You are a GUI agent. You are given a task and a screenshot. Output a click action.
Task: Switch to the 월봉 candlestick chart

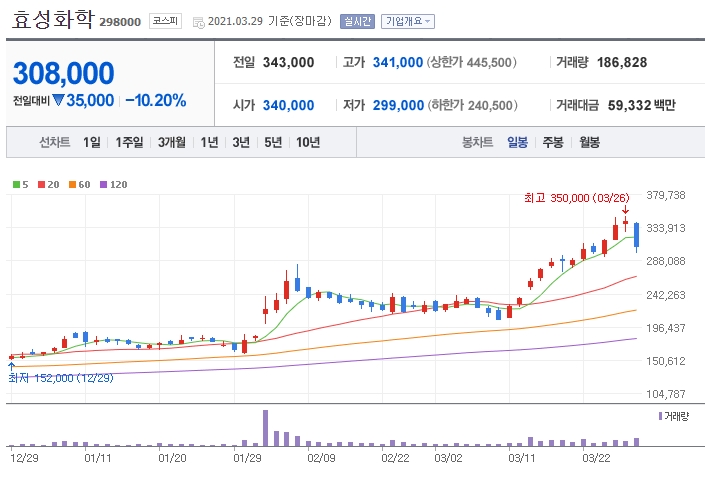589,143
